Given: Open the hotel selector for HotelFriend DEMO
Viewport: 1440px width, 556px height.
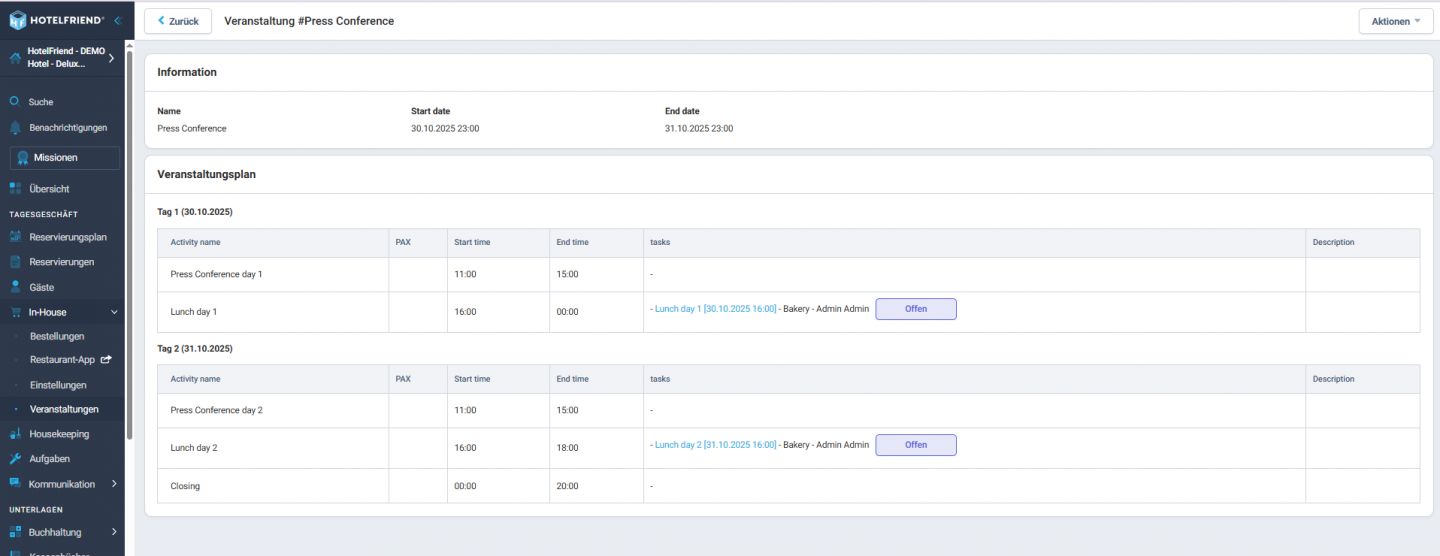Looking at the screenshot, I should (110, 57).
